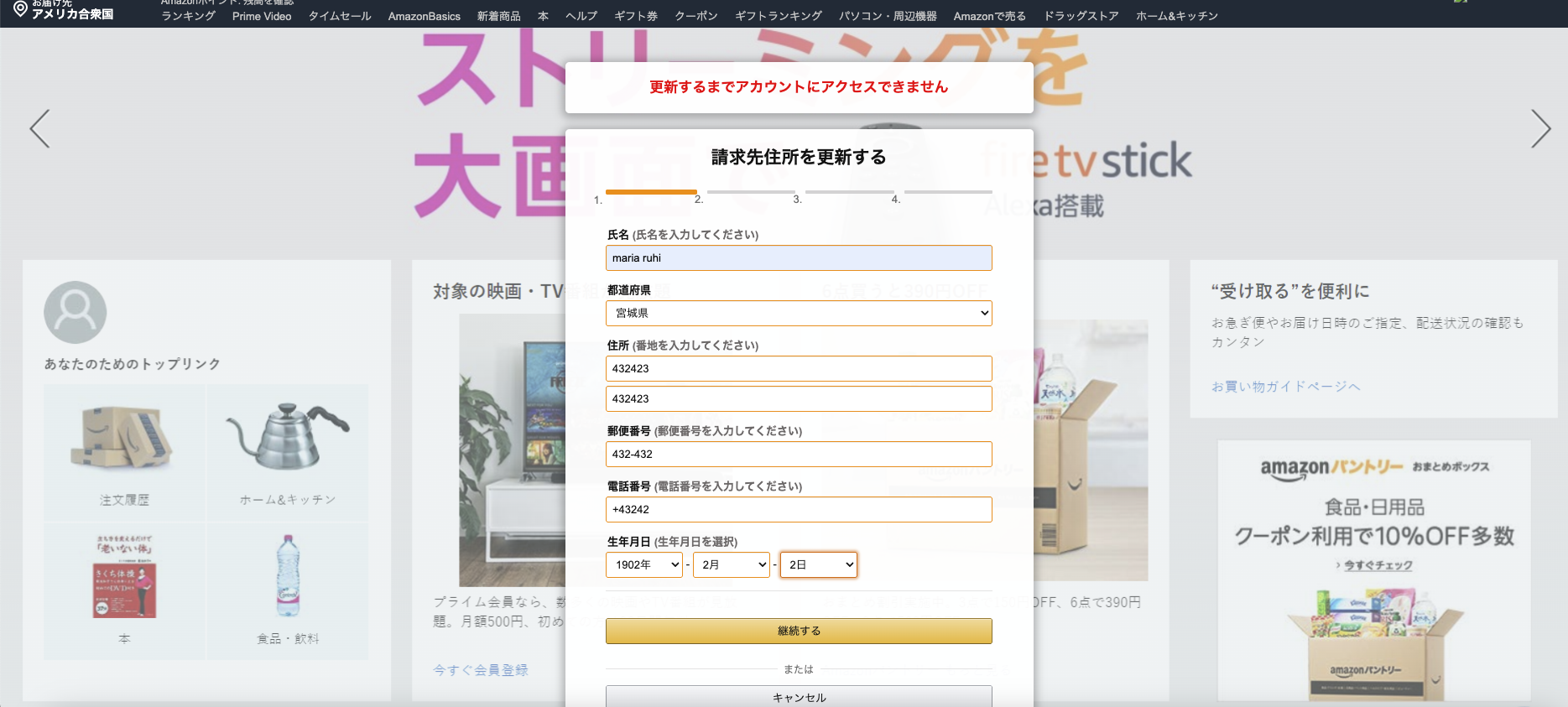
Task: Expand the birth month 2月 dropdown
Action: tap(732, 564)
